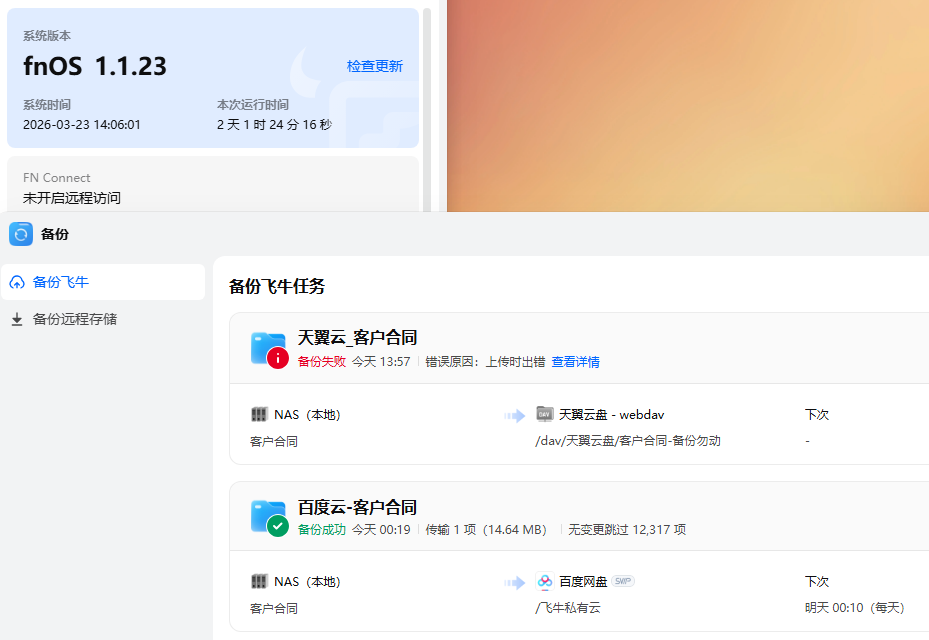Click the cloud upload icon beside 备份飞牛
The height and width of the screenshot is (640, 929).
click(17, 283)
